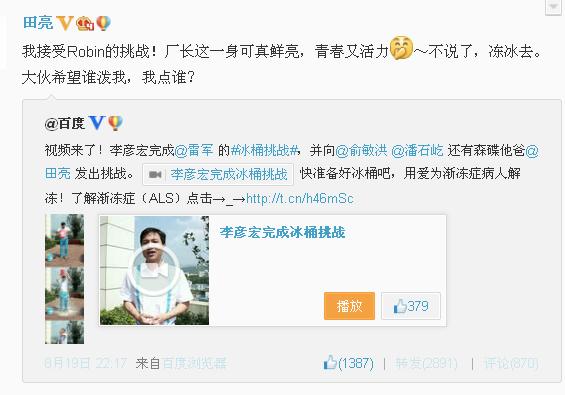
Task: Open the post options dropdown arrow
Action: click(x=553, y=6)
